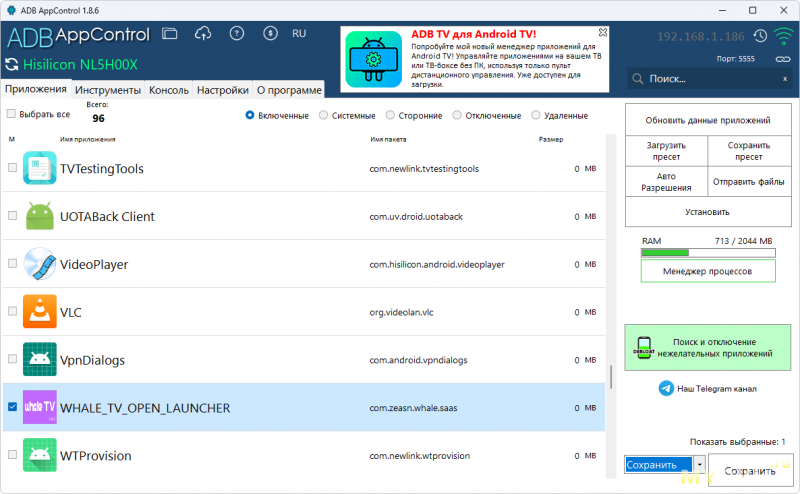The width and height of the screenshot is (800, 494).
Task: Check the VLC row checkbox
Action: pyautogui.click(x=13, y=311)
